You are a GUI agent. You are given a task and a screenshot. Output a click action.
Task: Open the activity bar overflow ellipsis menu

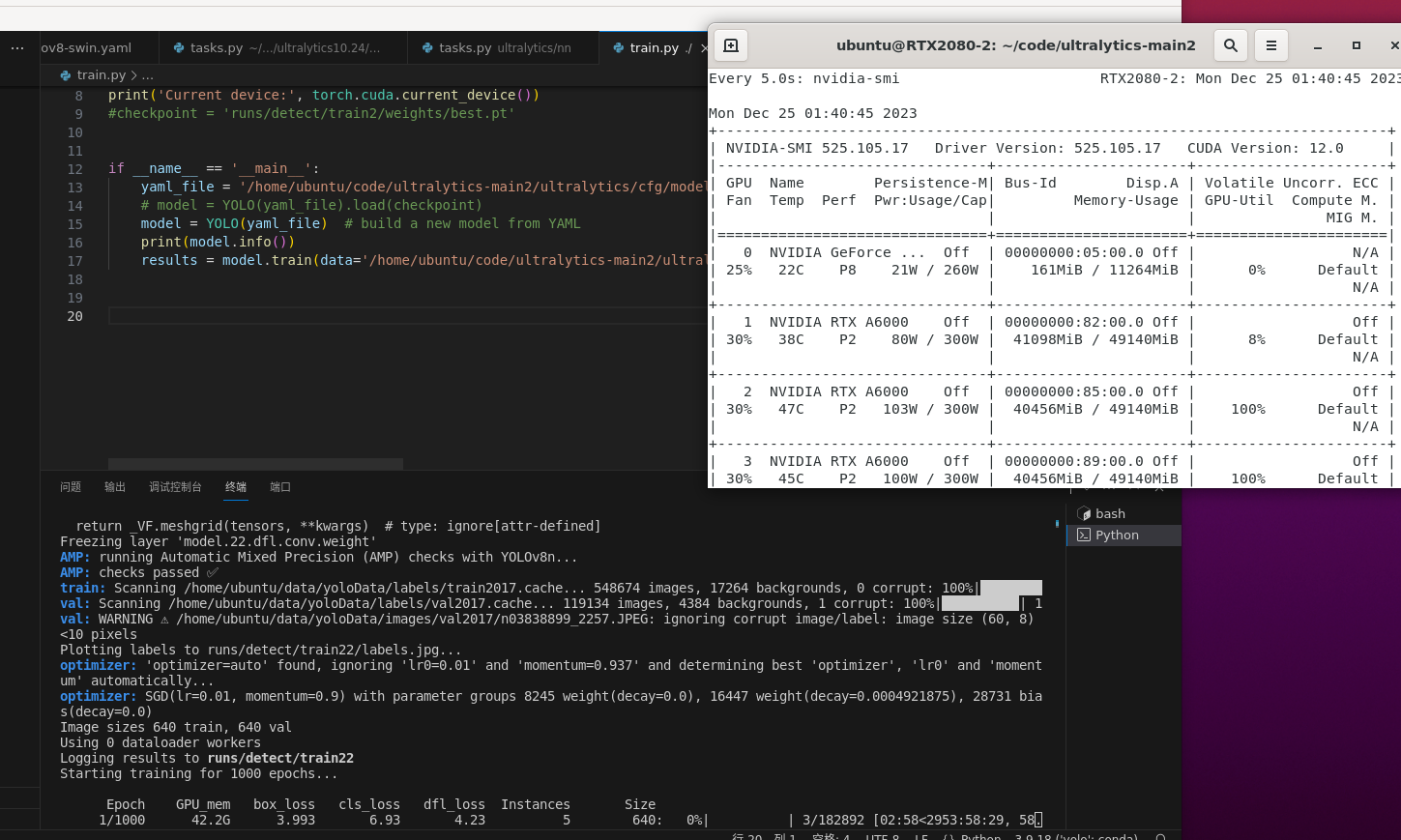click(x=17, y=47)
